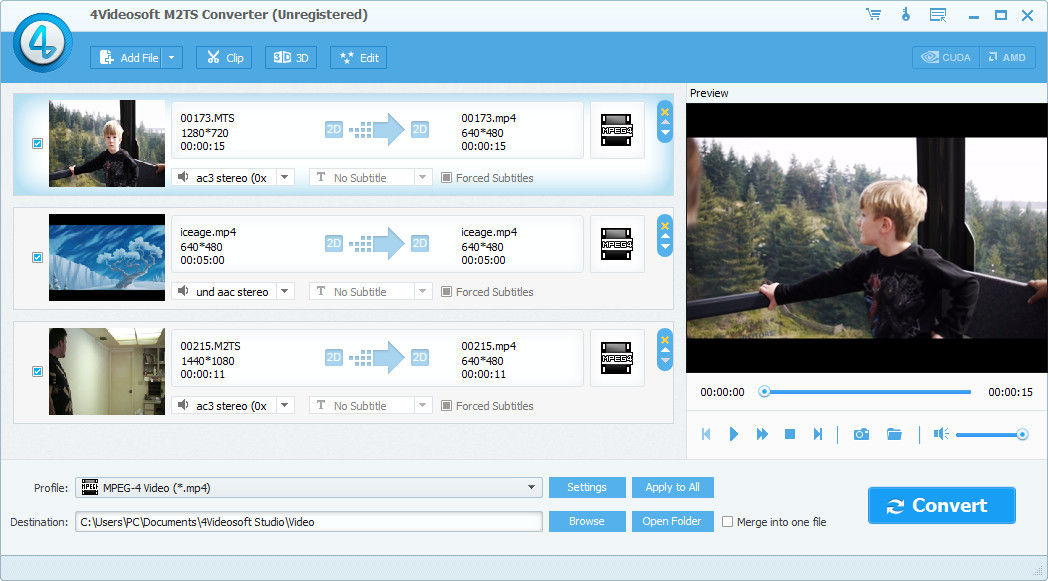1048x581 pixels.
Task: Click the MPEG4 format icon for iceage.mp4
Action: tap(616, 244)
